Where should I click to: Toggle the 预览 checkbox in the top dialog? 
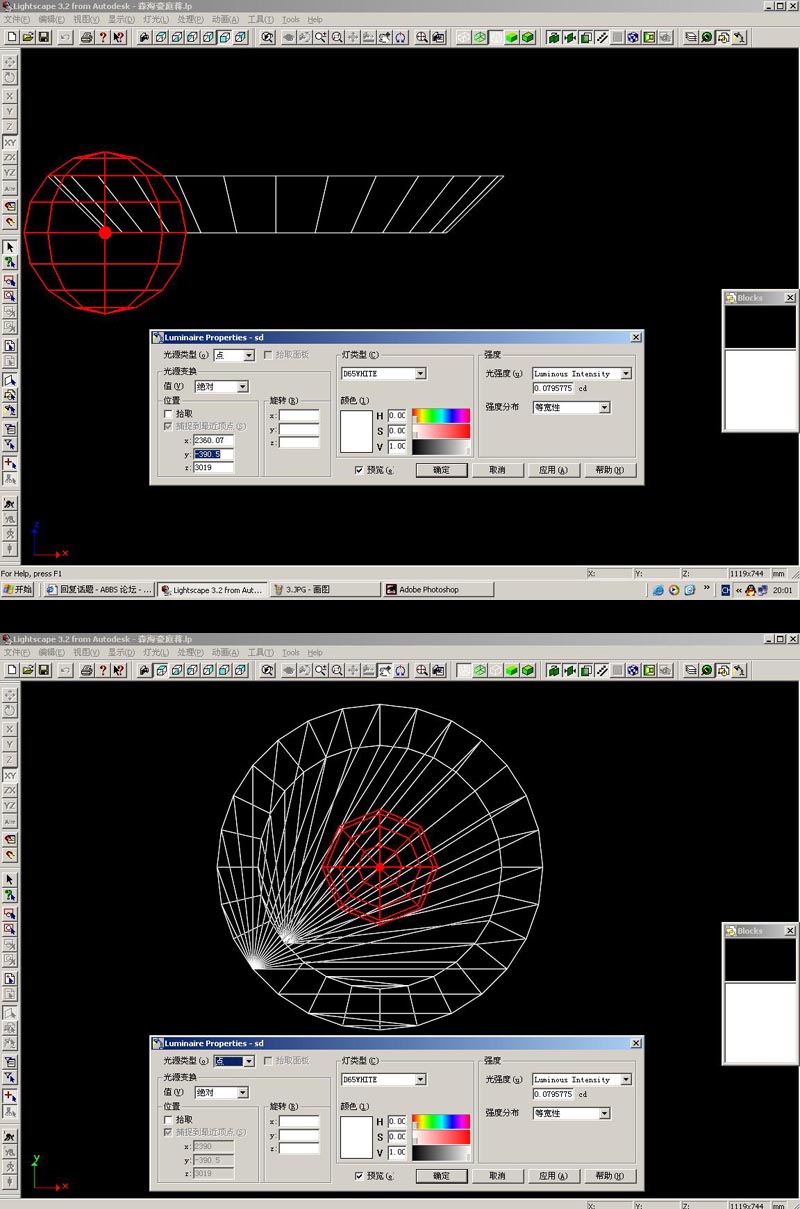click(359, 470)
